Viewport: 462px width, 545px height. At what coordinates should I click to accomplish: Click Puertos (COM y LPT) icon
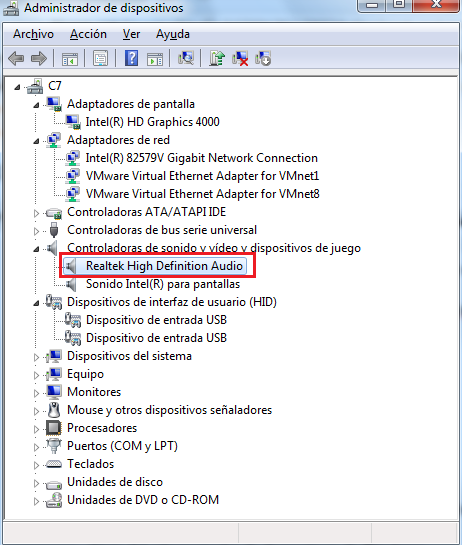click(54, 446)
